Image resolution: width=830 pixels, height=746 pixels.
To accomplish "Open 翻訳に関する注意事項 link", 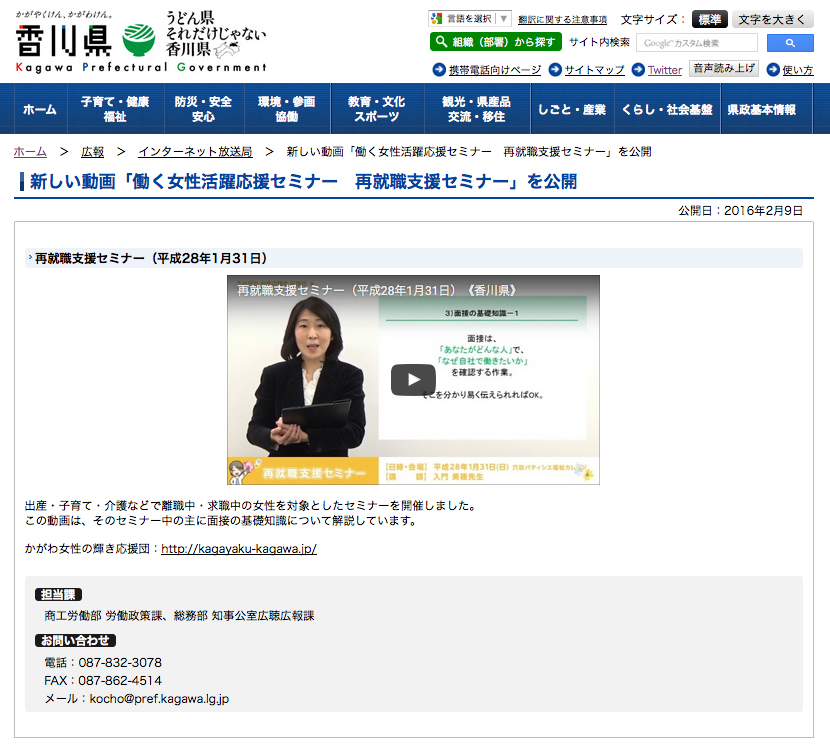I will (x=562, y=20).
